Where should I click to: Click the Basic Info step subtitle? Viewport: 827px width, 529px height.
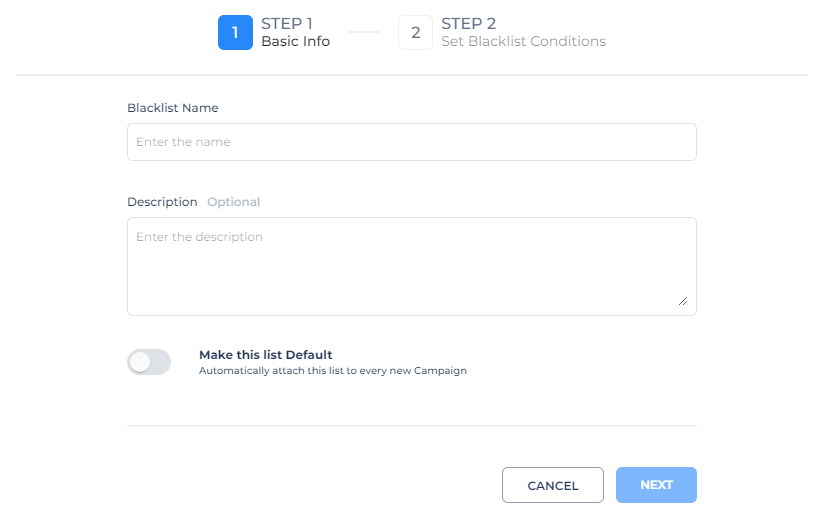click(295, 42)
